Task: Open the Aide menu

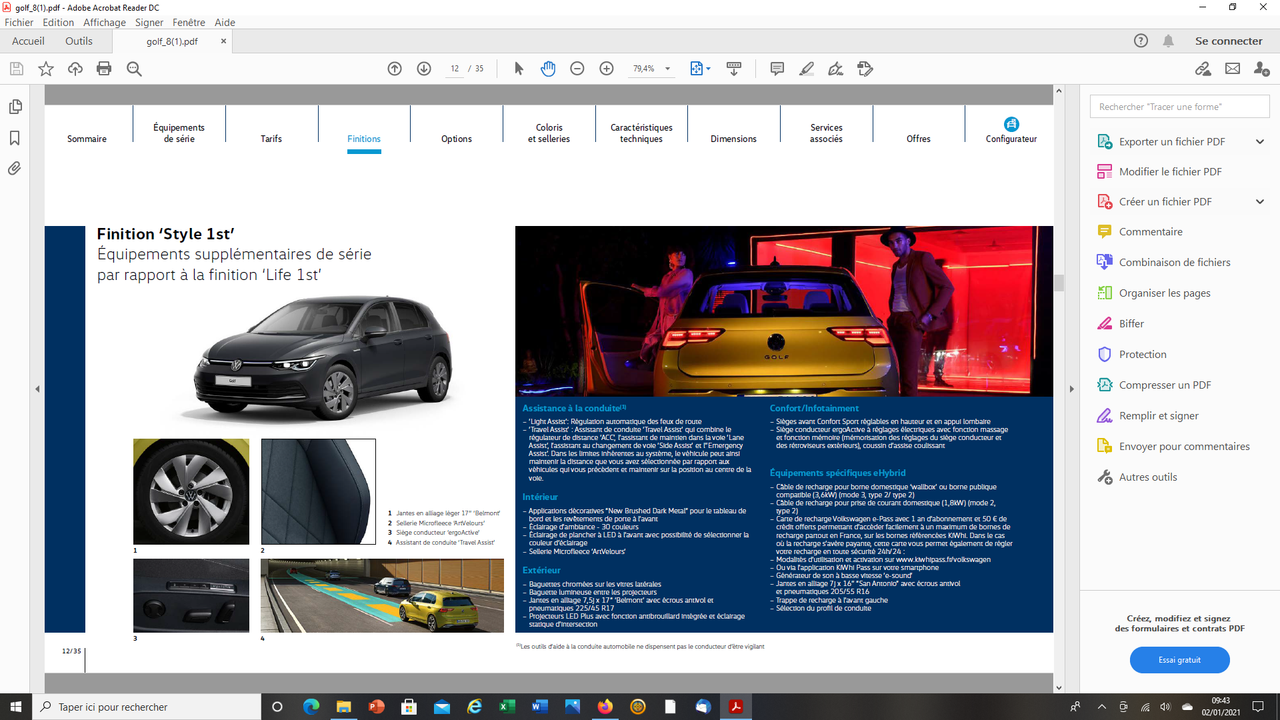Action: tap(225, 22)
